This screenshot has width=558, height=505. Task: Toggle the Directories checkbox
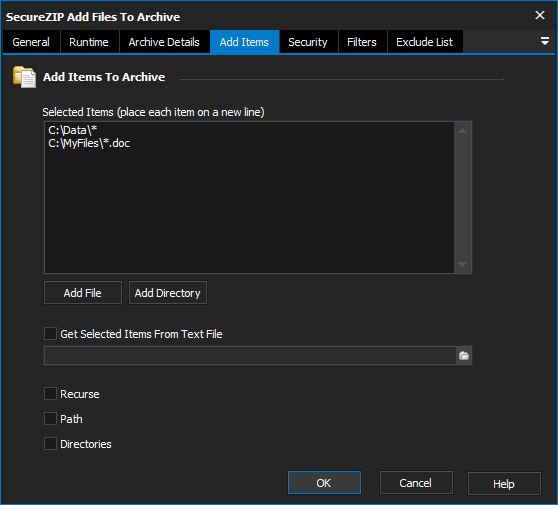50,444
